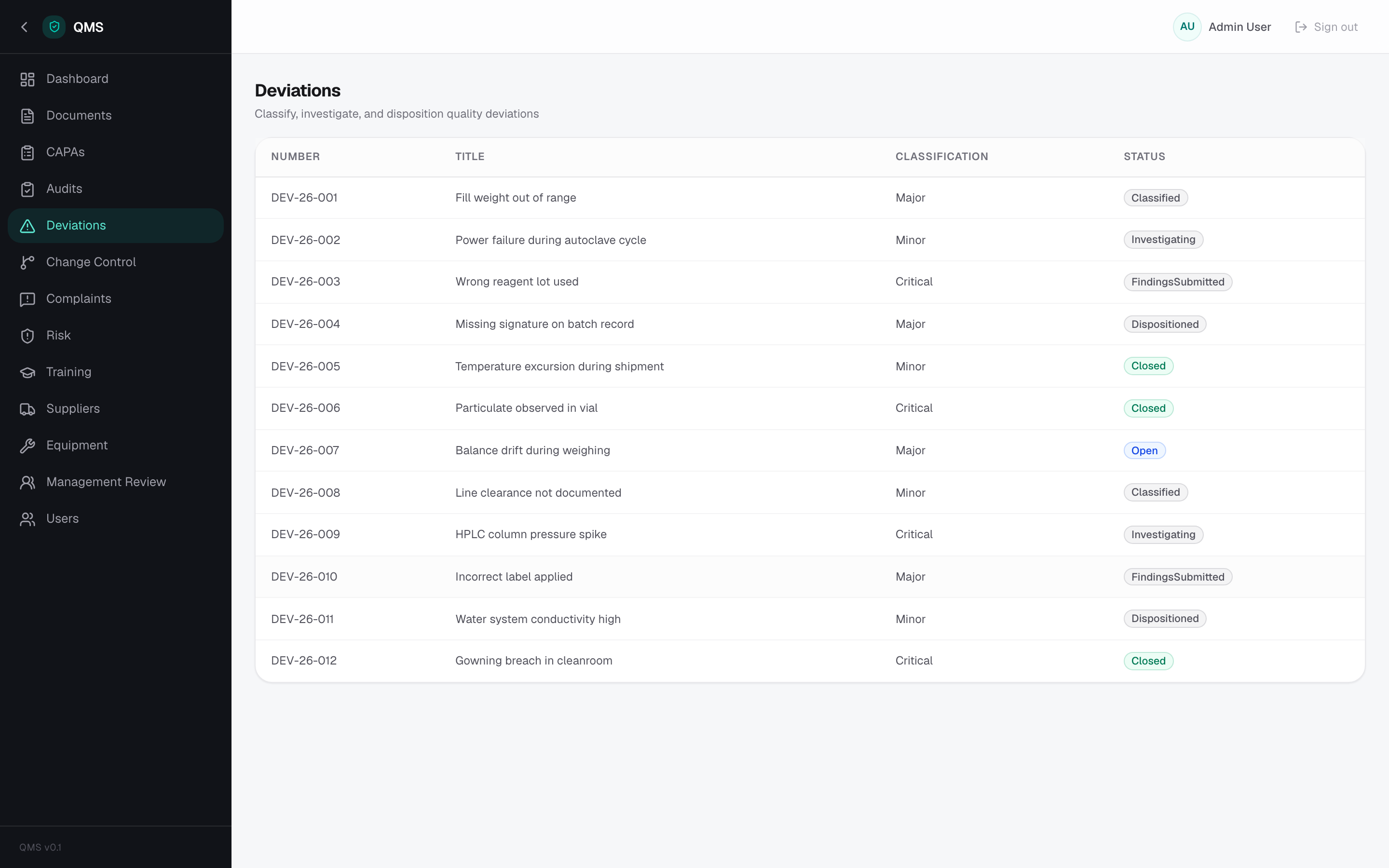Open Training from navigation
This screenshot has height=868, width=1389.
pyautogui.click(x=115, y=372)
